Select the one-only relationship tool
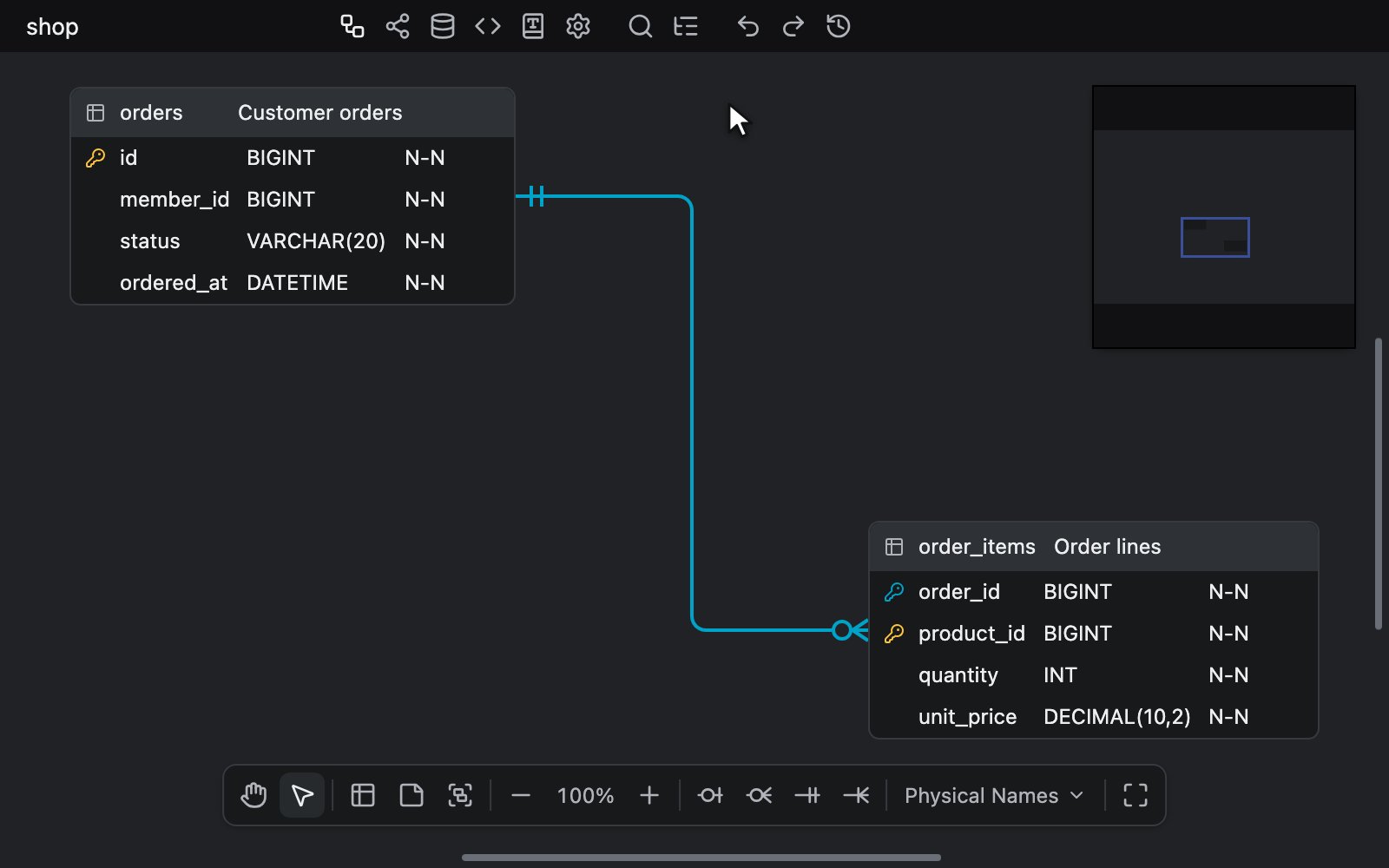Viewport: 1389px width, 868px height. pyautogui.click(x=807, y=795)
